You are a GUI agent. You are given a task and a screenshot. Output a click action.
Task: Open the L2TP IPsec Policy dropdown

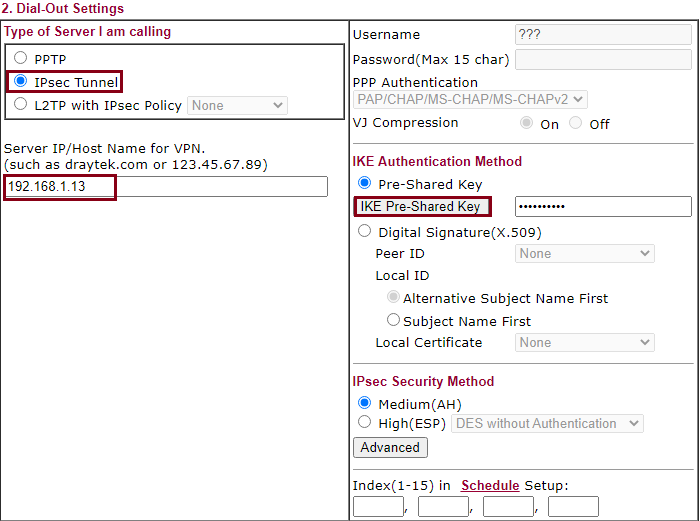(x=237, y=105)
